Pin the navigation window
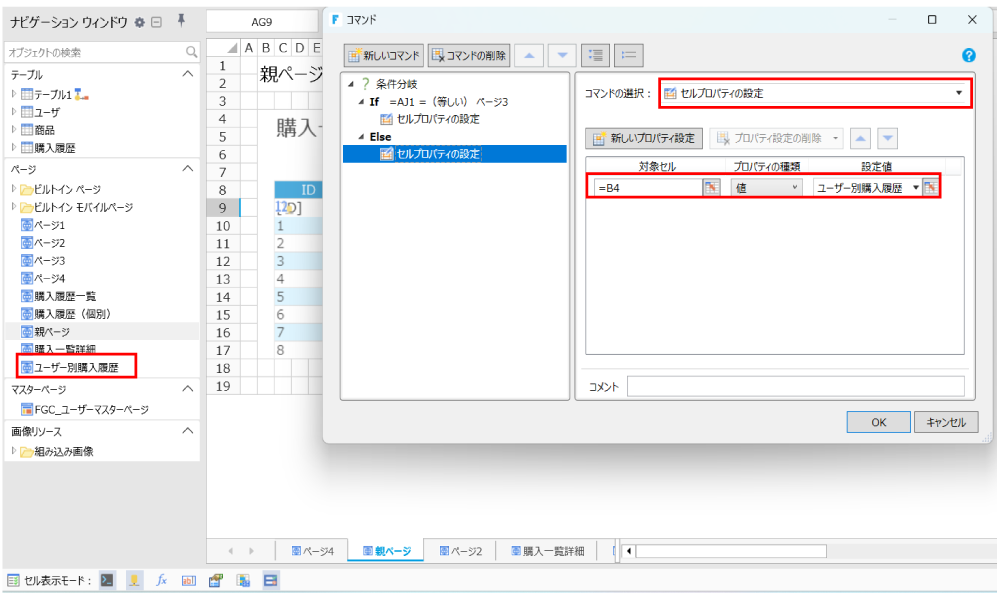Screen dimensions: 1000x599 (181, 21)
